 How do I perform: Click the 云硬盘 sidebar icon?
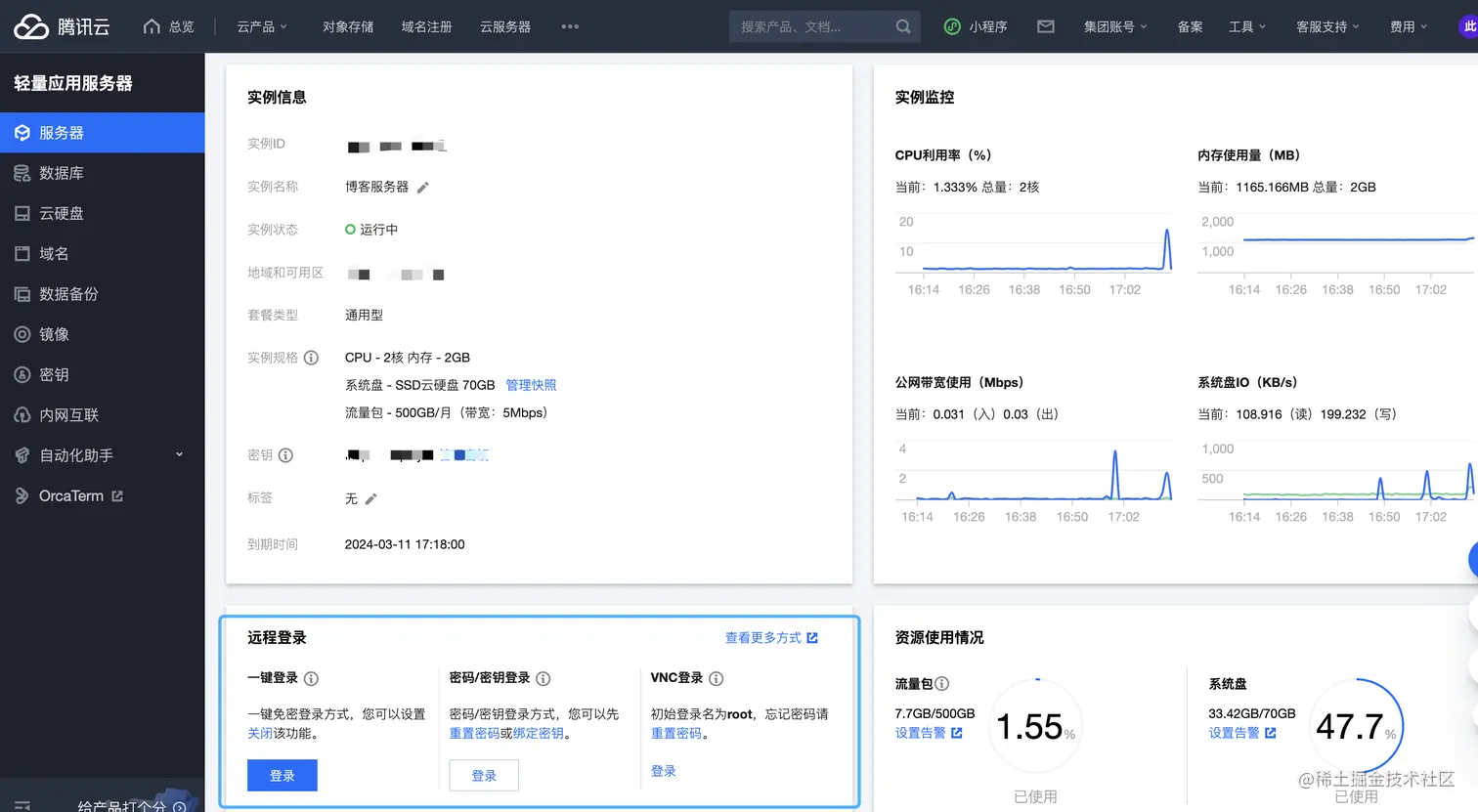coord(22,213)
